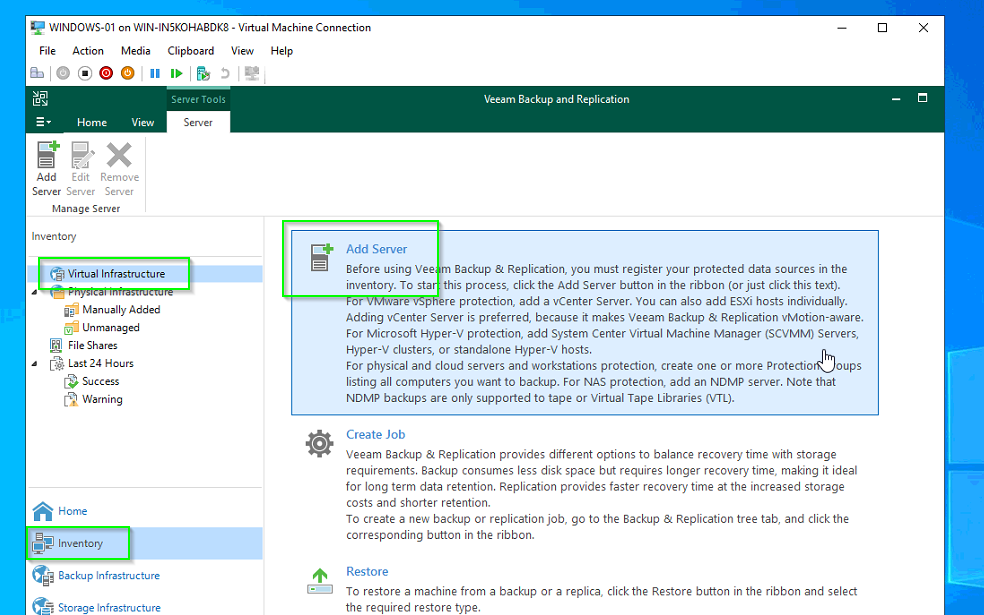Image resolution: width=984 pixels, height=615 pixels.
Task: Open the Help menu
Action: click(x=282, y=51)
